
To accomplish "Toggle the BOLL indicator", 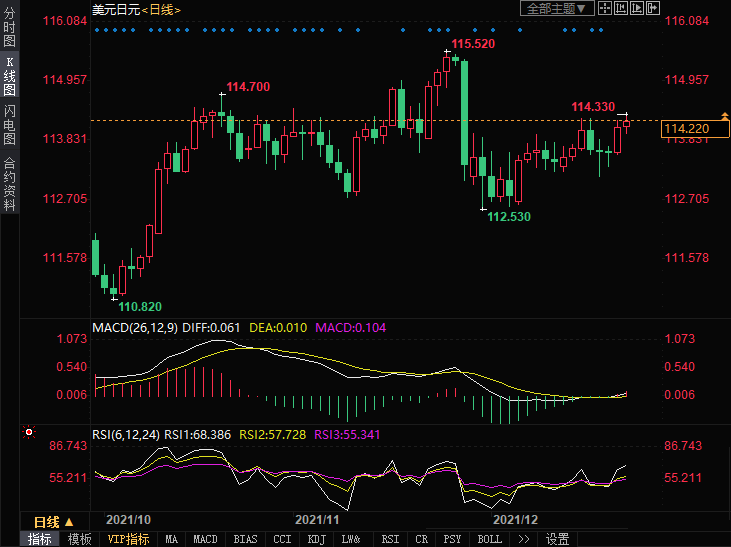I will pos(489,539).
